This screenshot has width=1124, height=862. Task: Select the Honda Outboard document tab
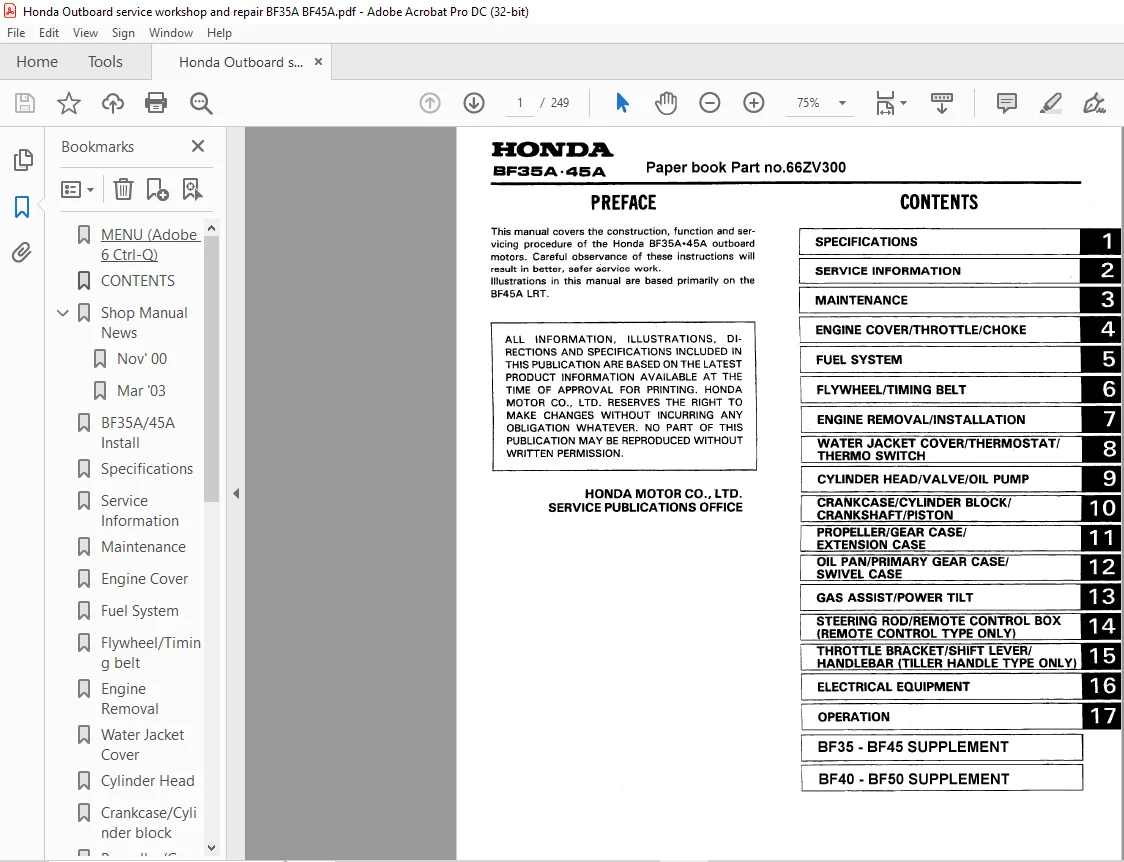tap(241, 62)
